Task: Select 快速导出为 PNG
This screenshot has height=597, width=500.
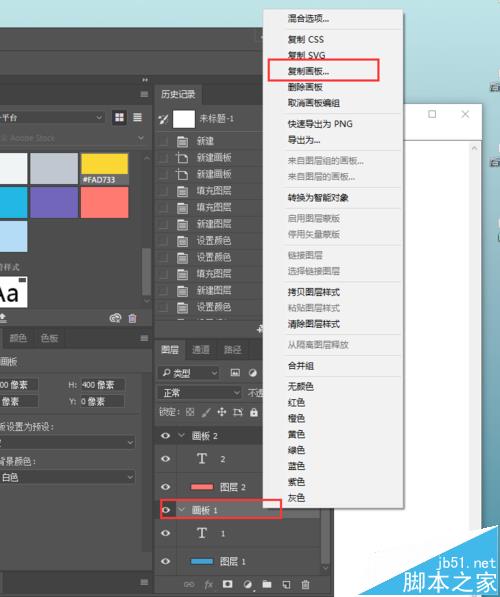Action: (320, 124)
